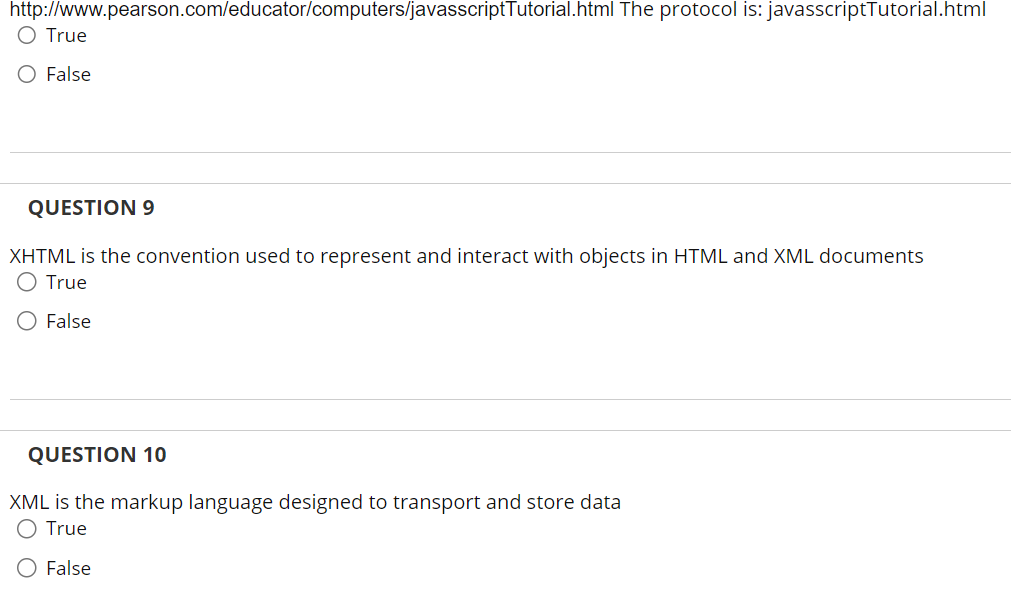Viewport: 1011px width, 595px height.
Task: Mark the XML statement as True
Action: (x=26, y=528)
